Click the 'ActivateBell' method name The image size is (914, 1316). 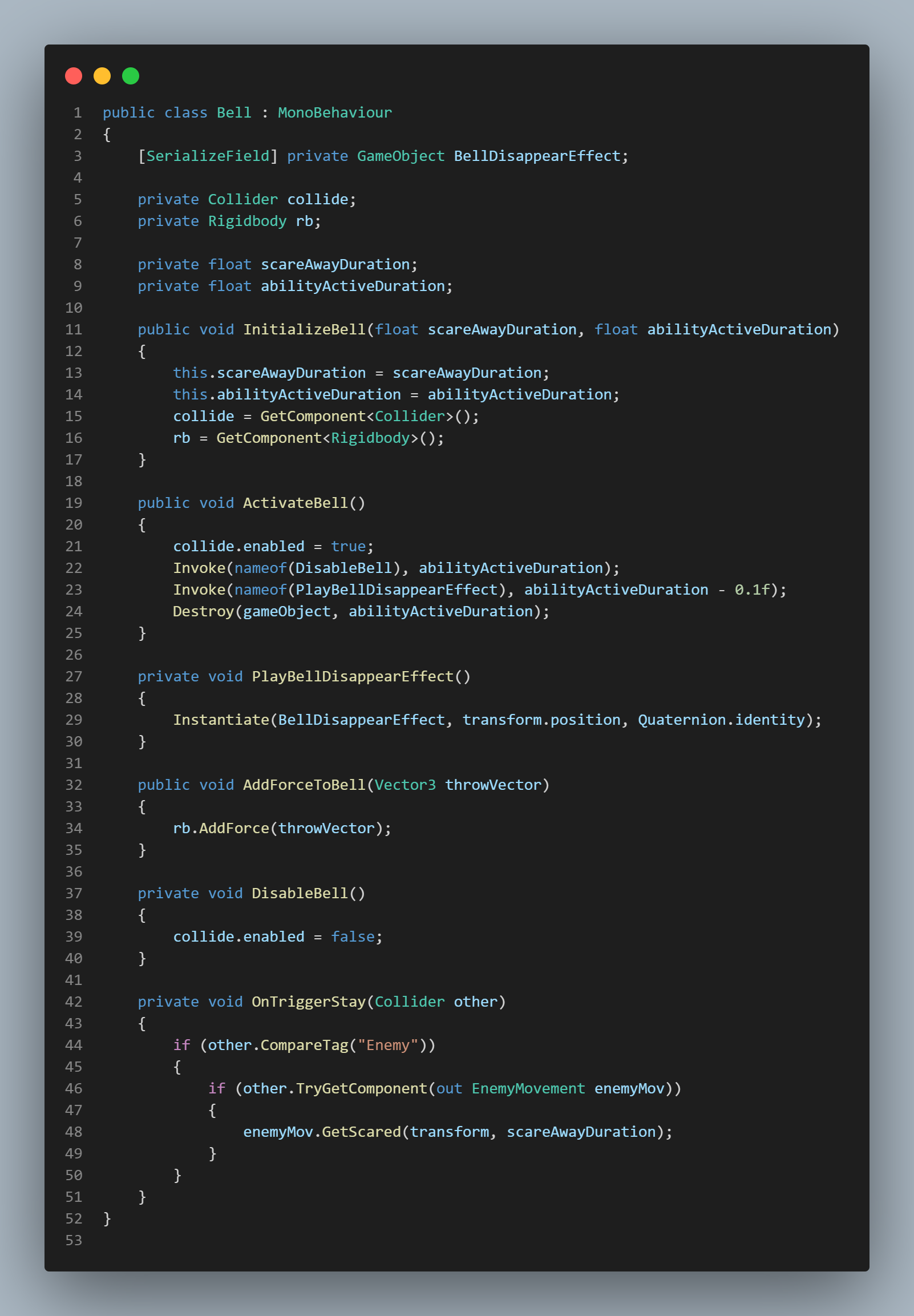pyautogui.click(x=296, y=503)
